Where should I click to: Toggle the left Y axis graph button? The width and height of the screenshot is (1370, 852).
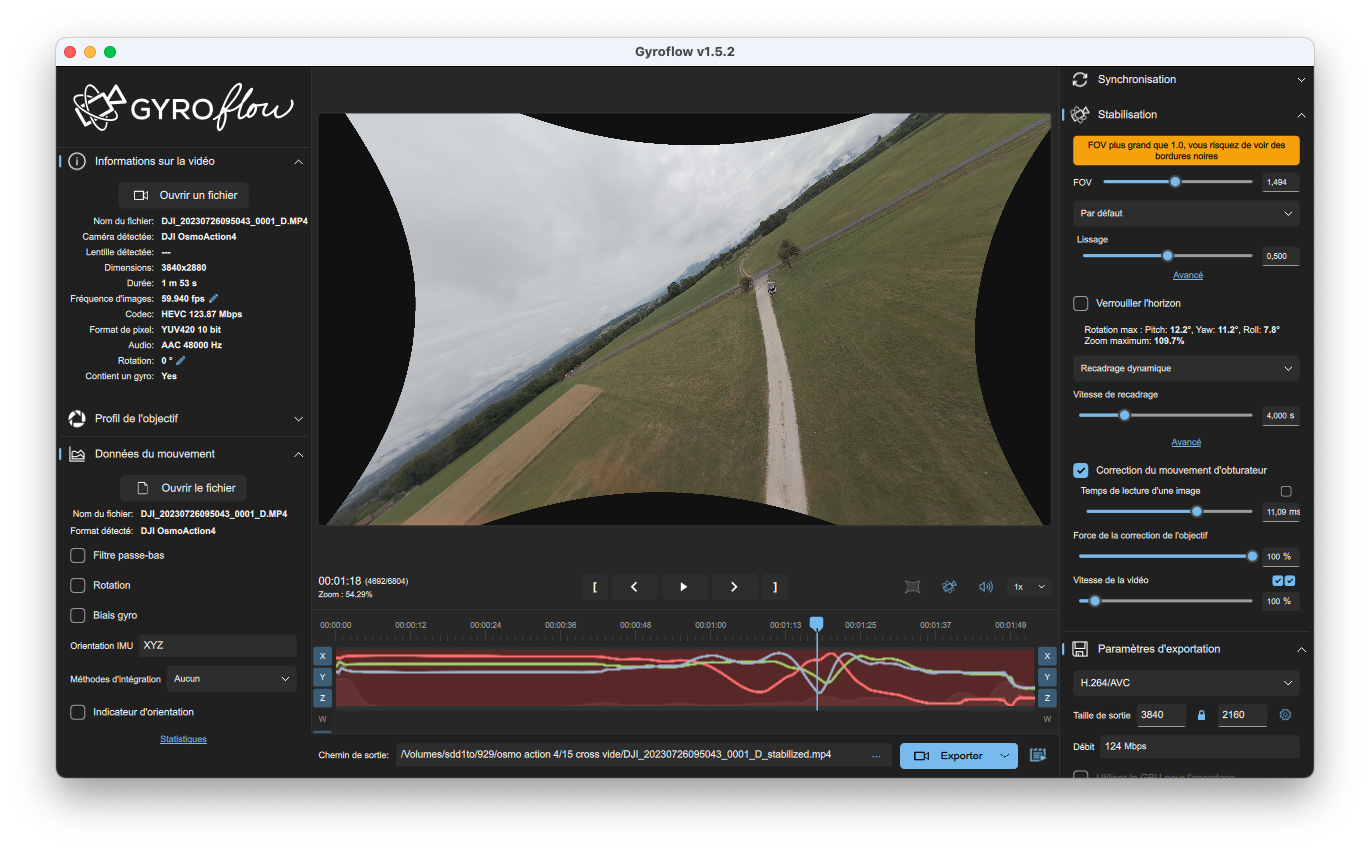coord(323,677)
